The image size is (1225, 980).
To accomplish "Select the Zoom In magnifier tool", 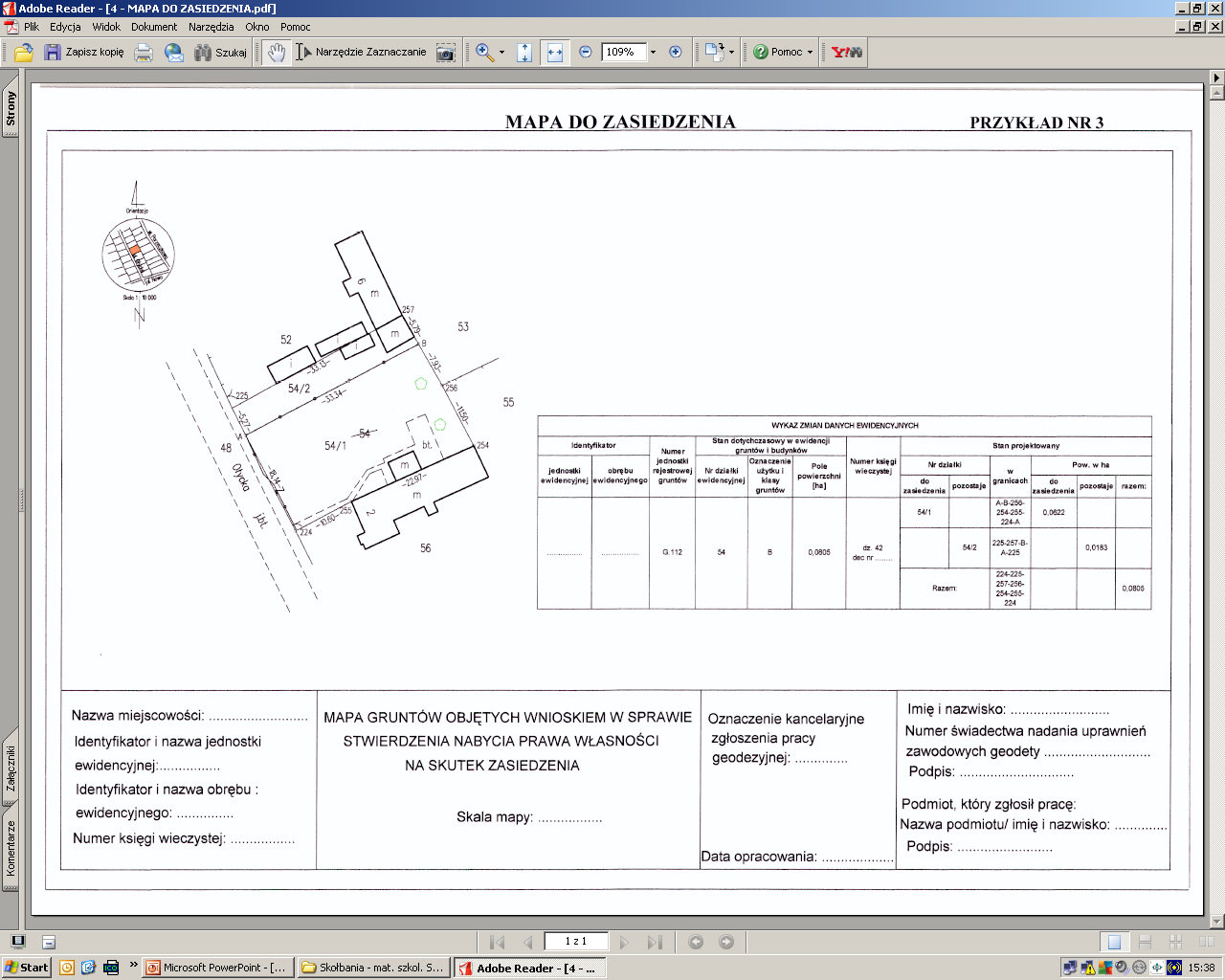I will (x=485, y=52).
